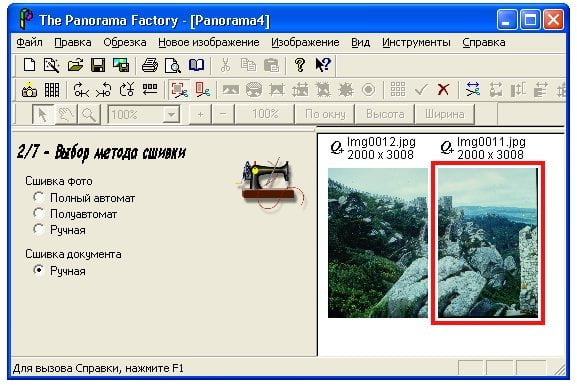Click the Img0012.jpg file name text
Image resolution: width=577 pixels, height=386 pixels.
pyautogui.click(x=381, y=142)
